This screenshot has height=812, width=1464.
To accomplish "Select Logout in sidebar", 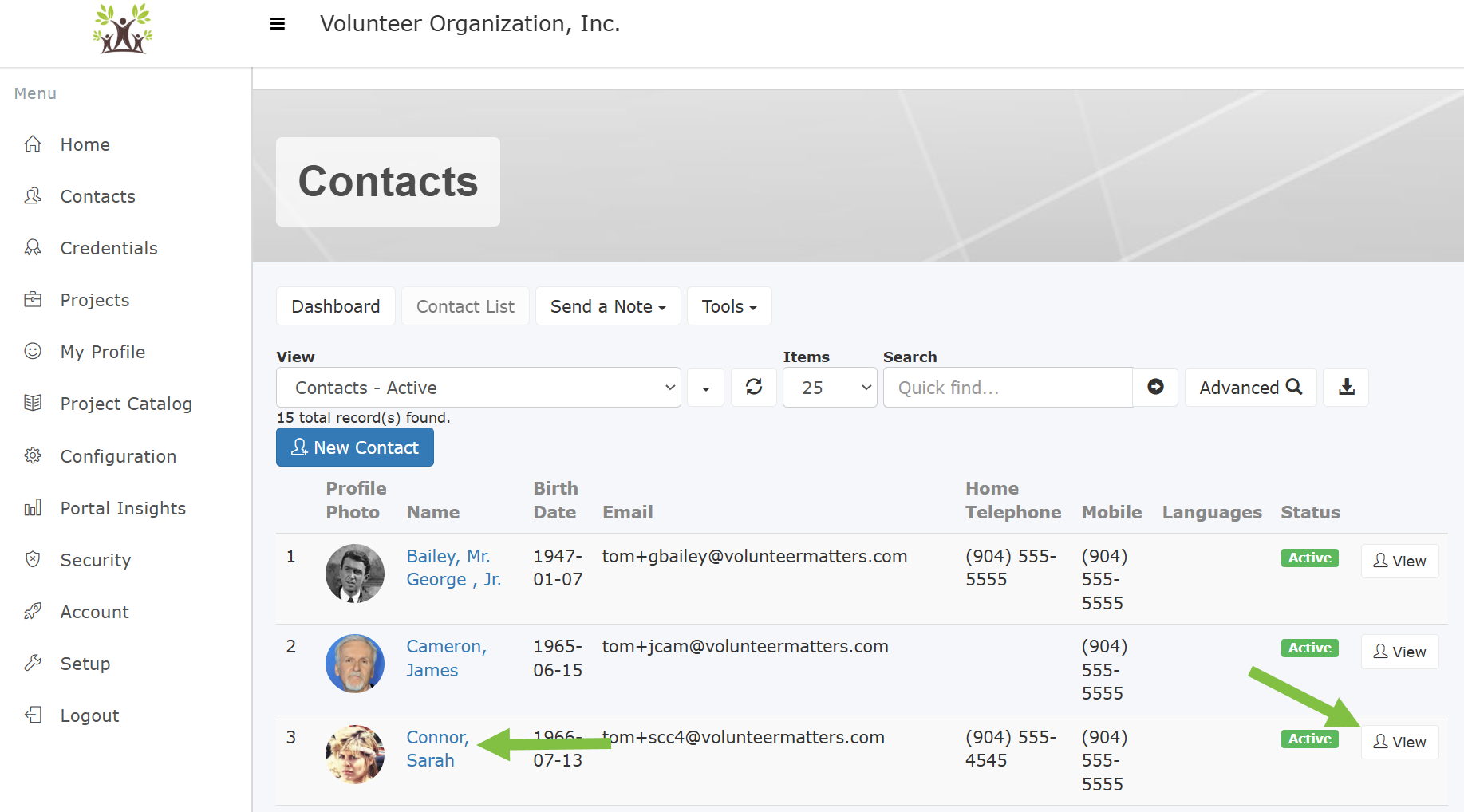I will [x=89, y=715].
